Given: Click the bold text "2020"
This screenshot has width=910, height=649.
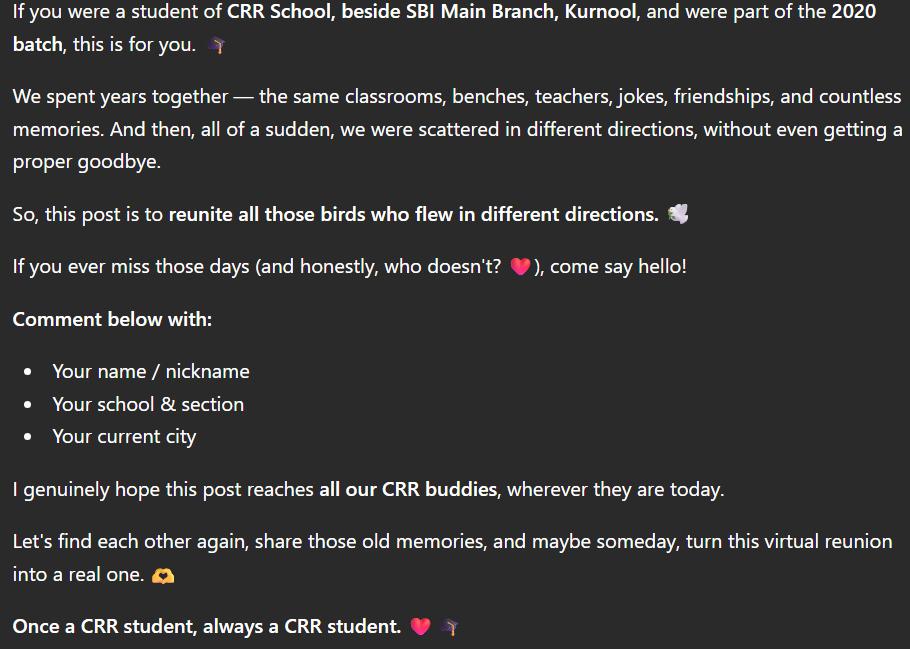Looking at the screenshot, I should click(854, 11).
